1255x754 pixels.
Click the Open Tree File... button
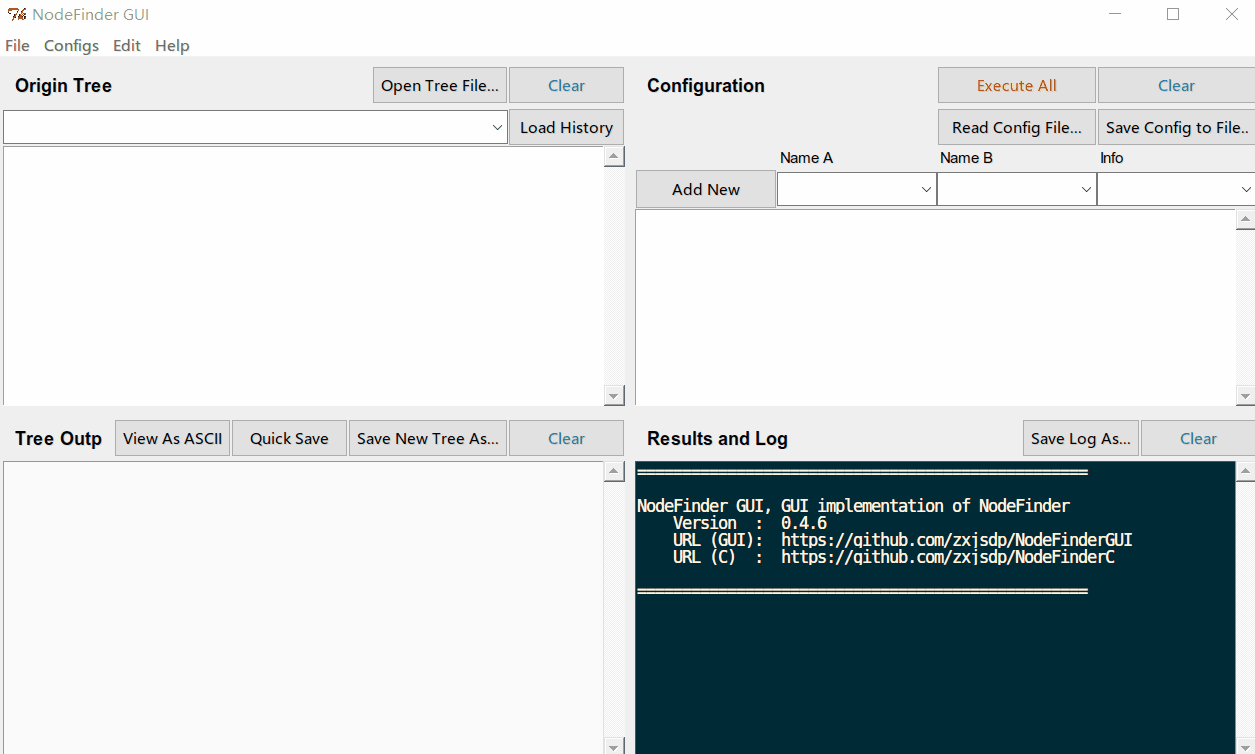(x=440, y=86)
